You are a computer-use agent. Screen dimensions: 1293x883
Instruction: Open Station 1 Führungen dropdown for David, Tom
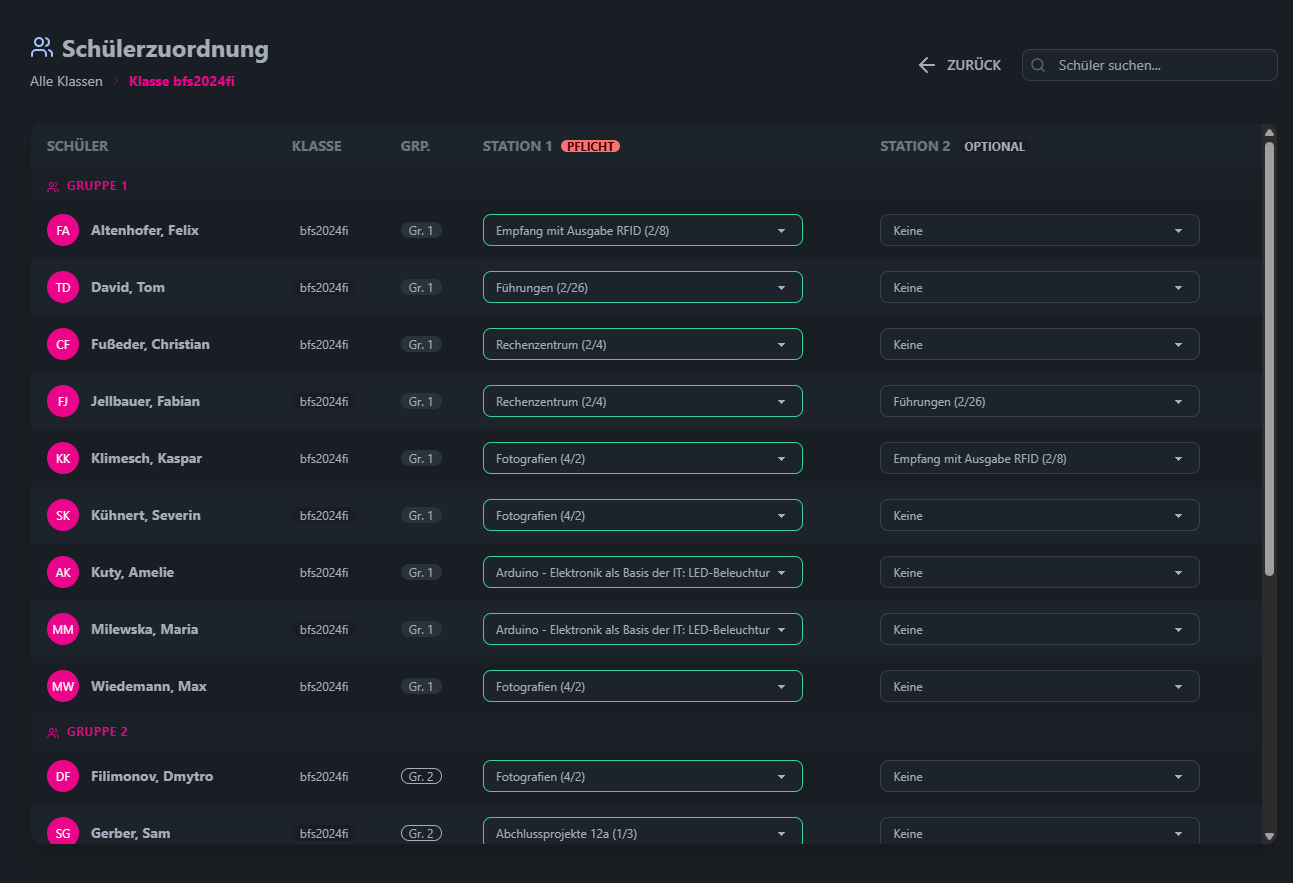pos(642,288)
